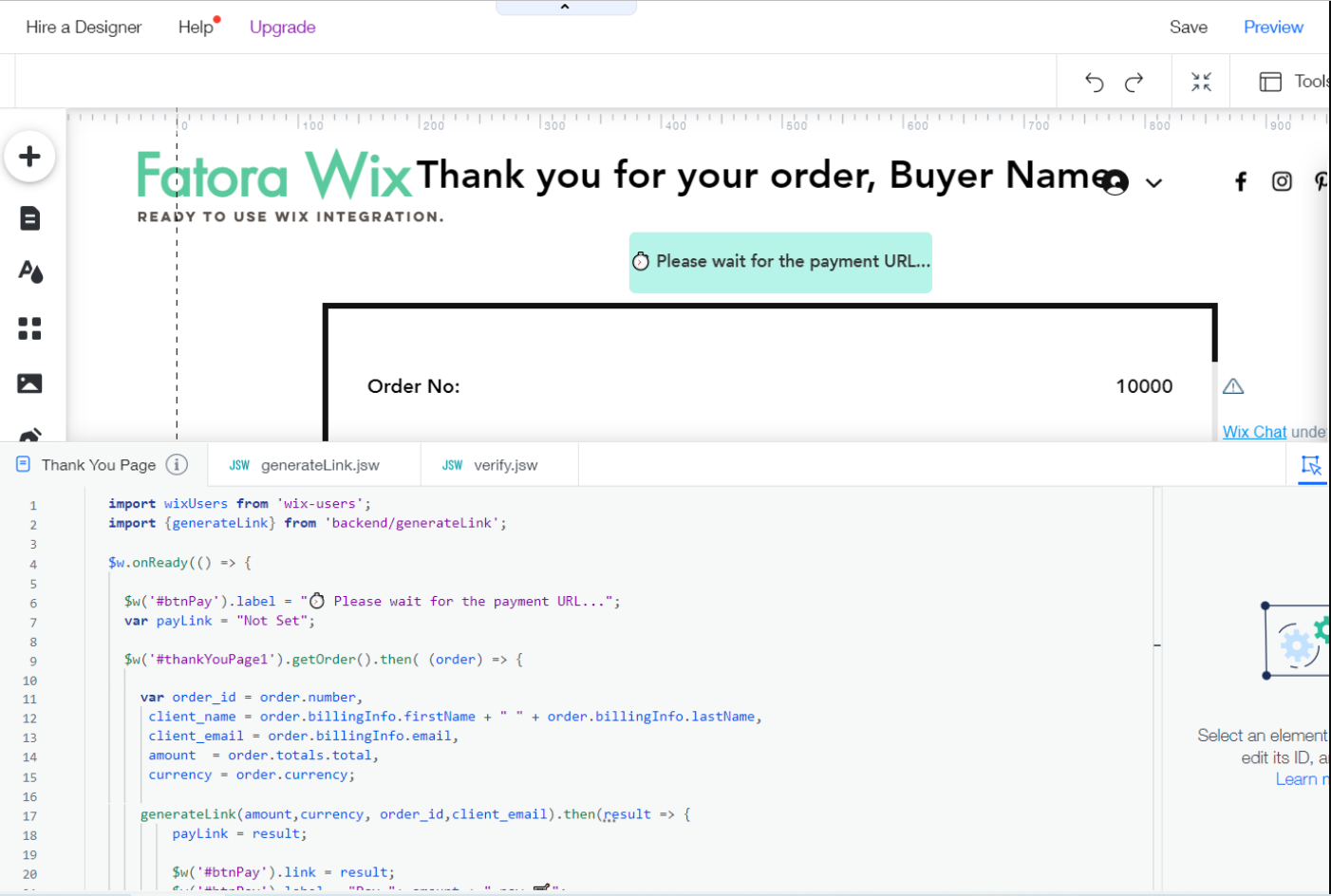This screenshot has height=896, width=1331.
Task: Select the 'Thank you for your order' heading
Action: click(x=765, y=176)
